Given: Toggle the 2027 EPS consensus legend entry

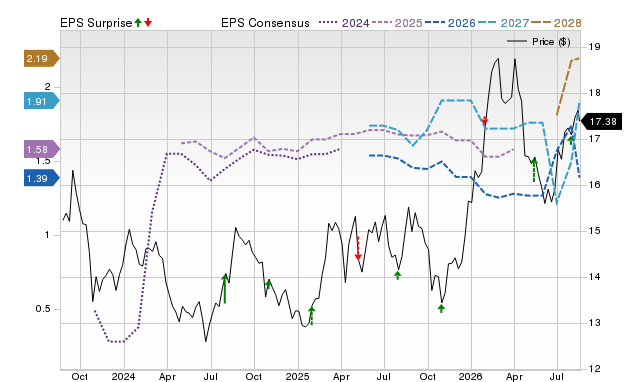Looking at the screenshot, I should point(503,23).
